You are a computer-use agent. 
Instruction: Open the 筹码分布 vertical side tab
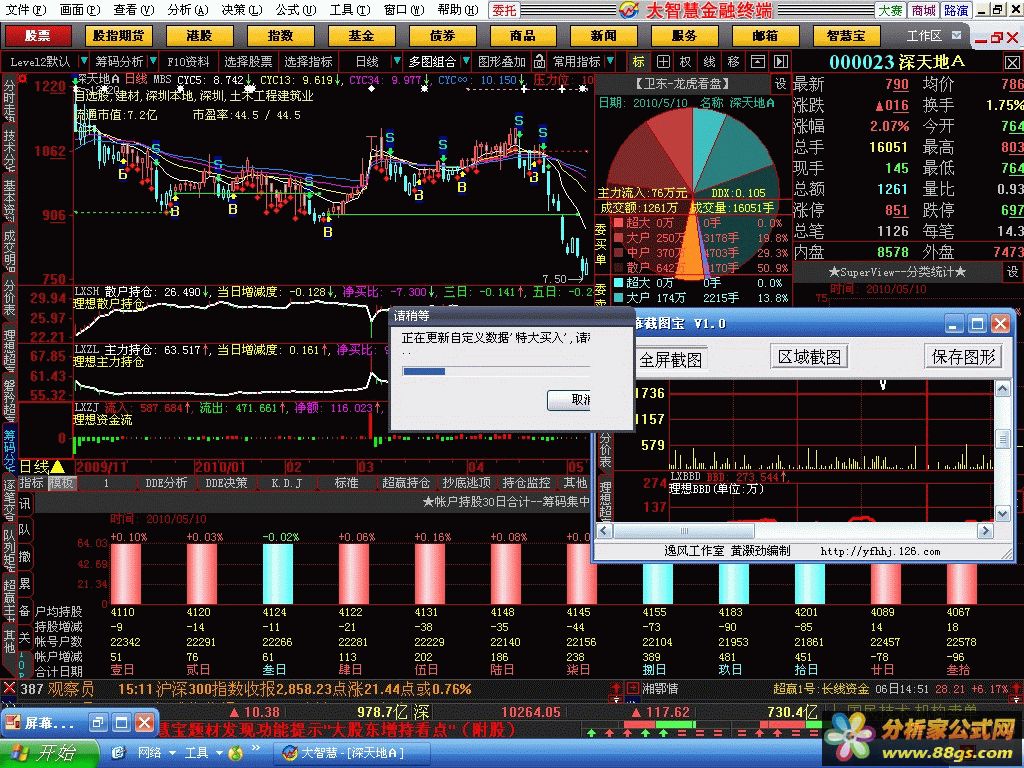click(x=9, y=450)
